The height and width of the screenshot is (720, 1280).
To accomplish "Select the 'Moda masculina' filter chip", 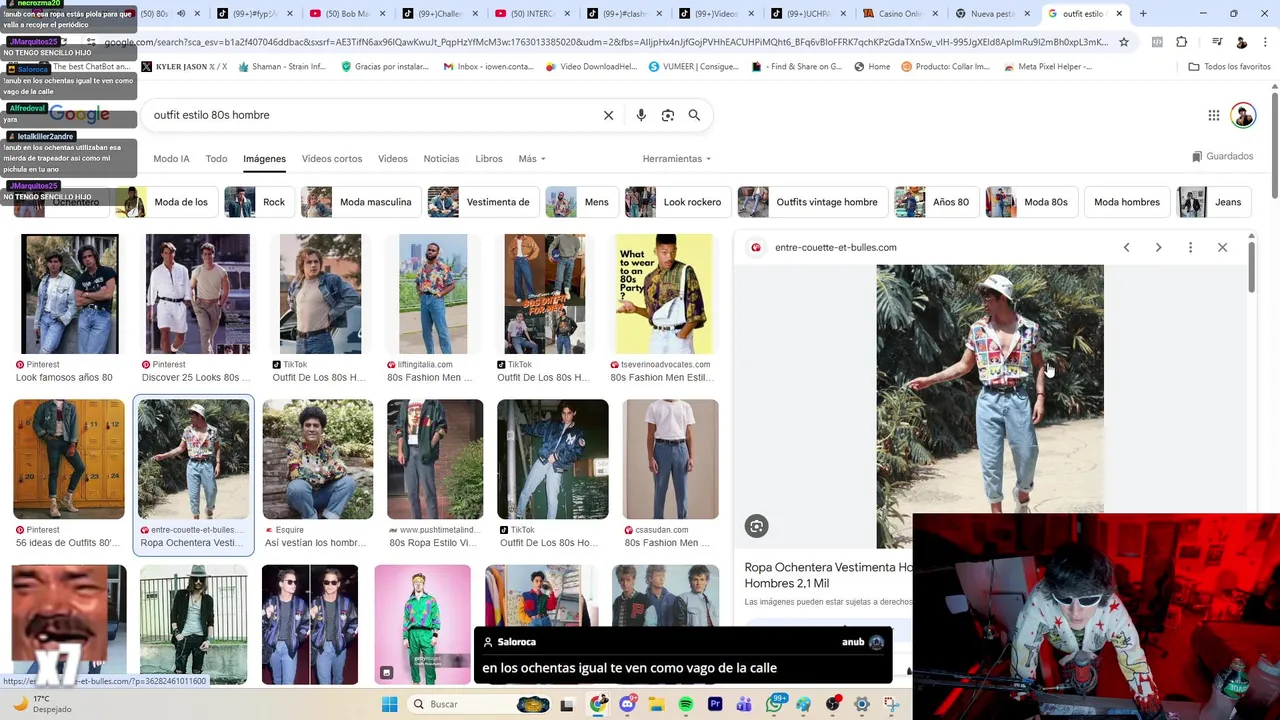I will [361, 202].
